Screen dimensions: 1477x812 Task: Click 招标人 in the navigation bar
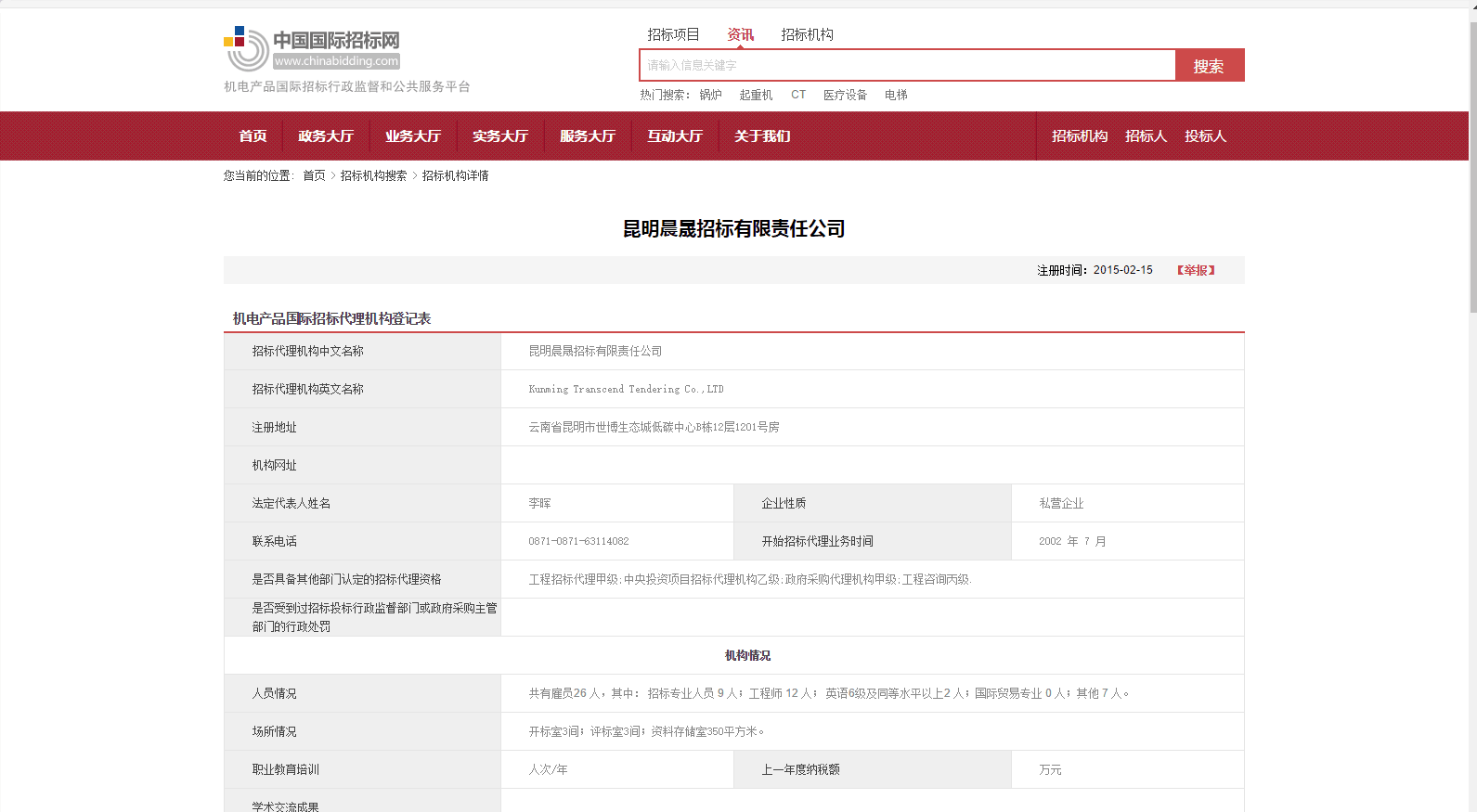tap(1146, 136)
